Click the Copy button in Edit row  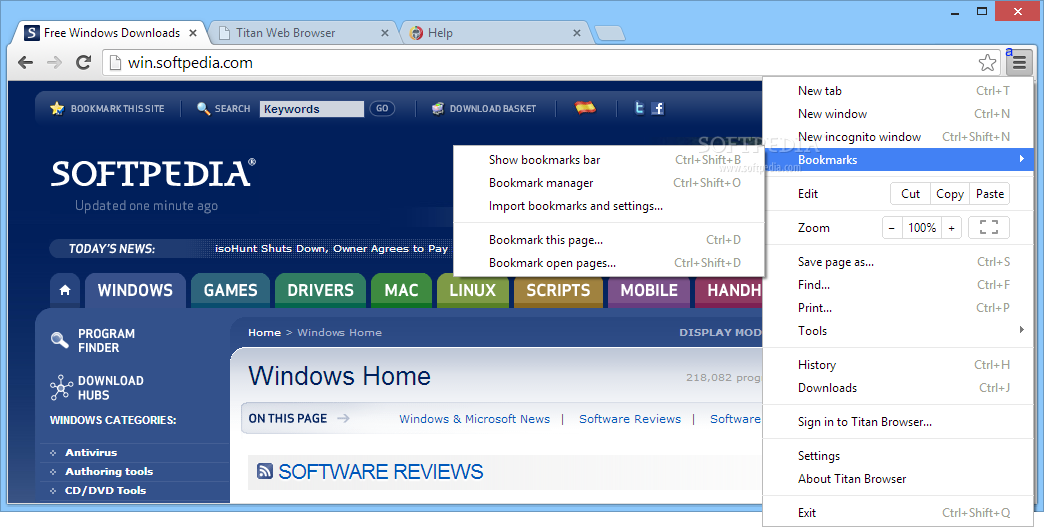[x=949, y=194]
